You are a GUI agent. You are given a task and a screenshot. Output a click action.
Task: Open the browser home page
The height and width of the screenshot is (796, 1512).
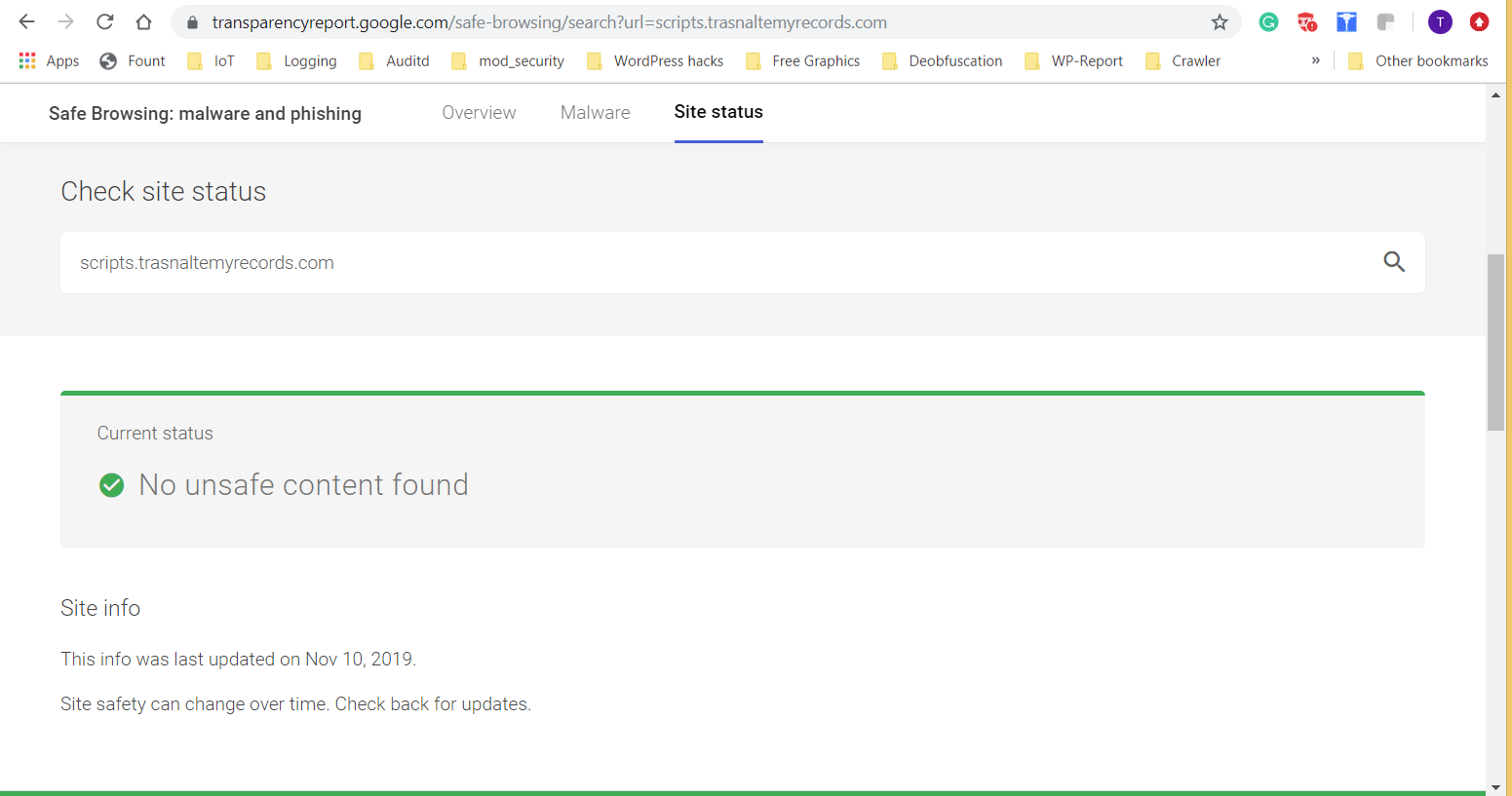[143, 21]
